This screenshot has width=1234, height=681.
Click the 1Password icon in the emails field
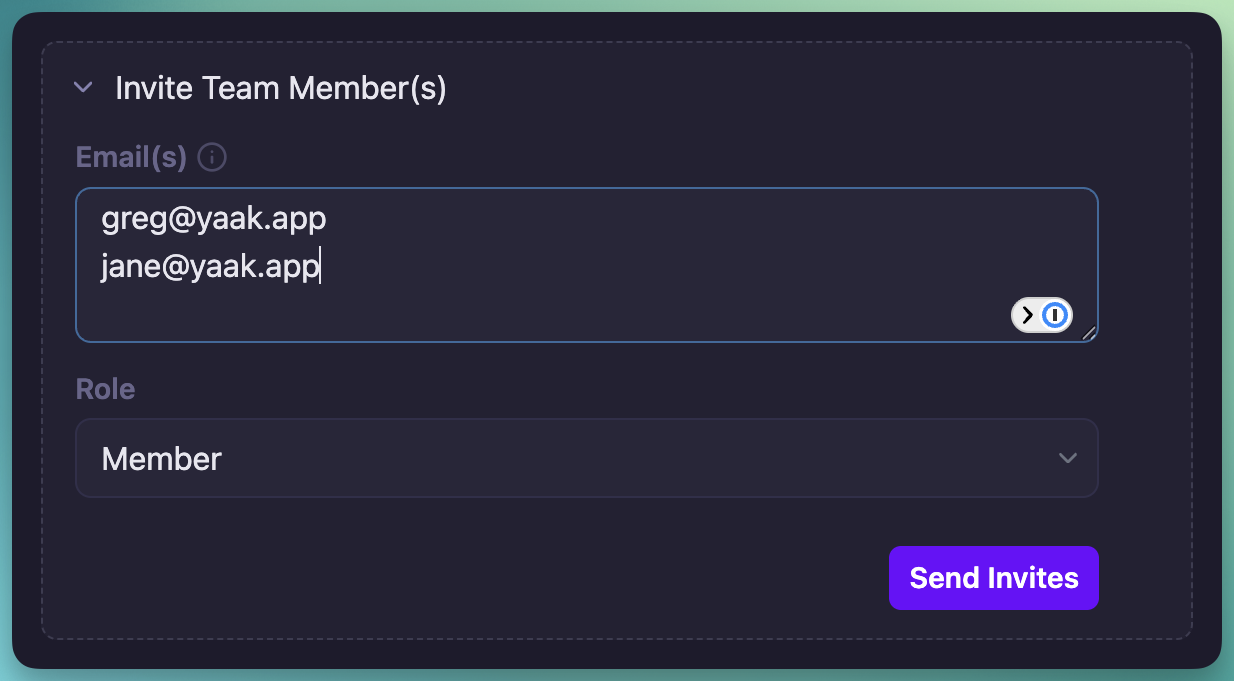pos(1055,316)
